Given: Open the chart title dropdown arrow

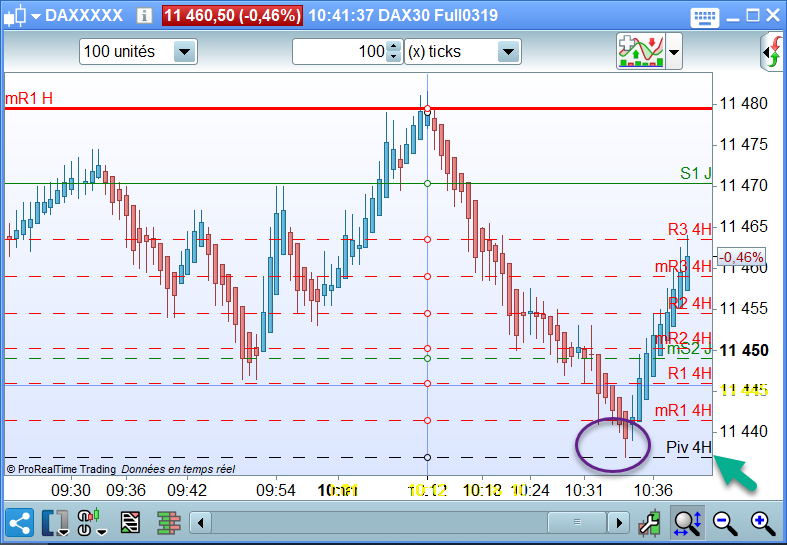Looking at the screenshot, I should pyautogui.click(x=36, y=16).
